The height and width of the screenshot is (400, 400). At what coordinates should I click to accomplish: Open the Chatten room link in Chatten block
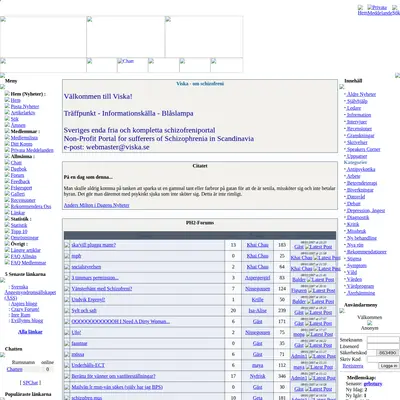[x=14, y=369]
